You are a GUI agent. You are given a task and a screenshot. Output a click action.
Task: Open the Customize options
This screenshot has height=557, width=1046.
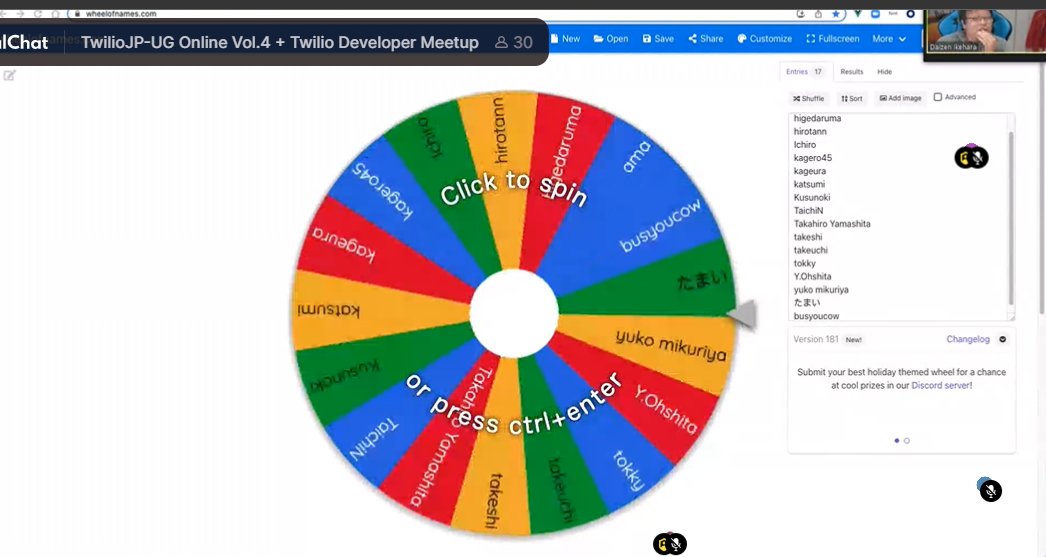pyautogui.click(x=764, y=39)
